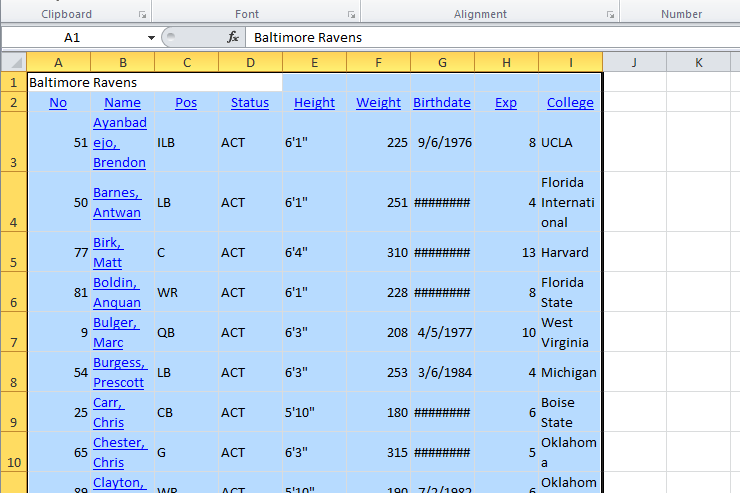Select row 4 header
Image resolution: width=740 pixels, height=493 pixels.
click(x=14, y=202)
